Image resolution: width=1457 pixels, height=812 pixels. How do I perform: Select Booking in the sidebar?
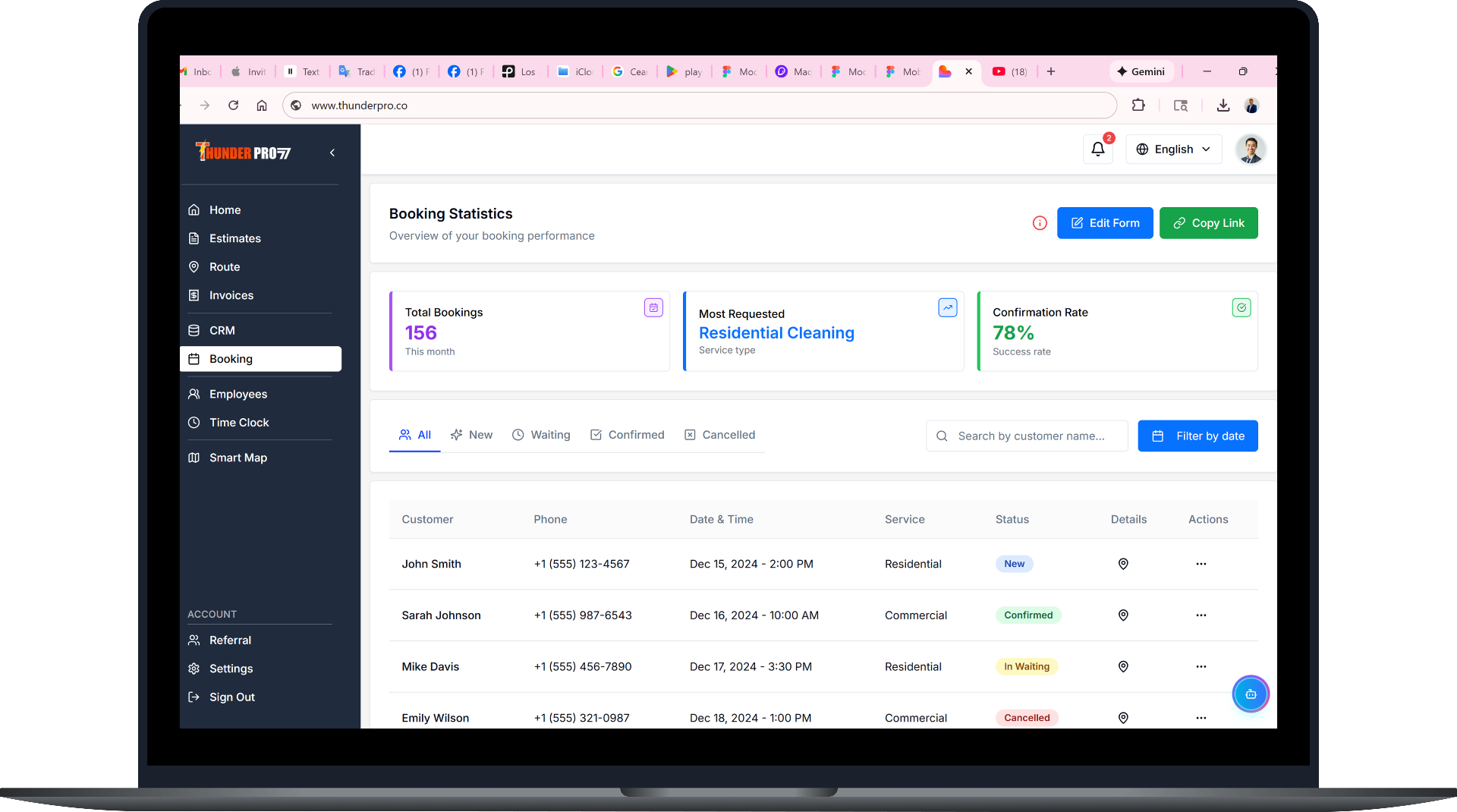(x=260, y=359)
